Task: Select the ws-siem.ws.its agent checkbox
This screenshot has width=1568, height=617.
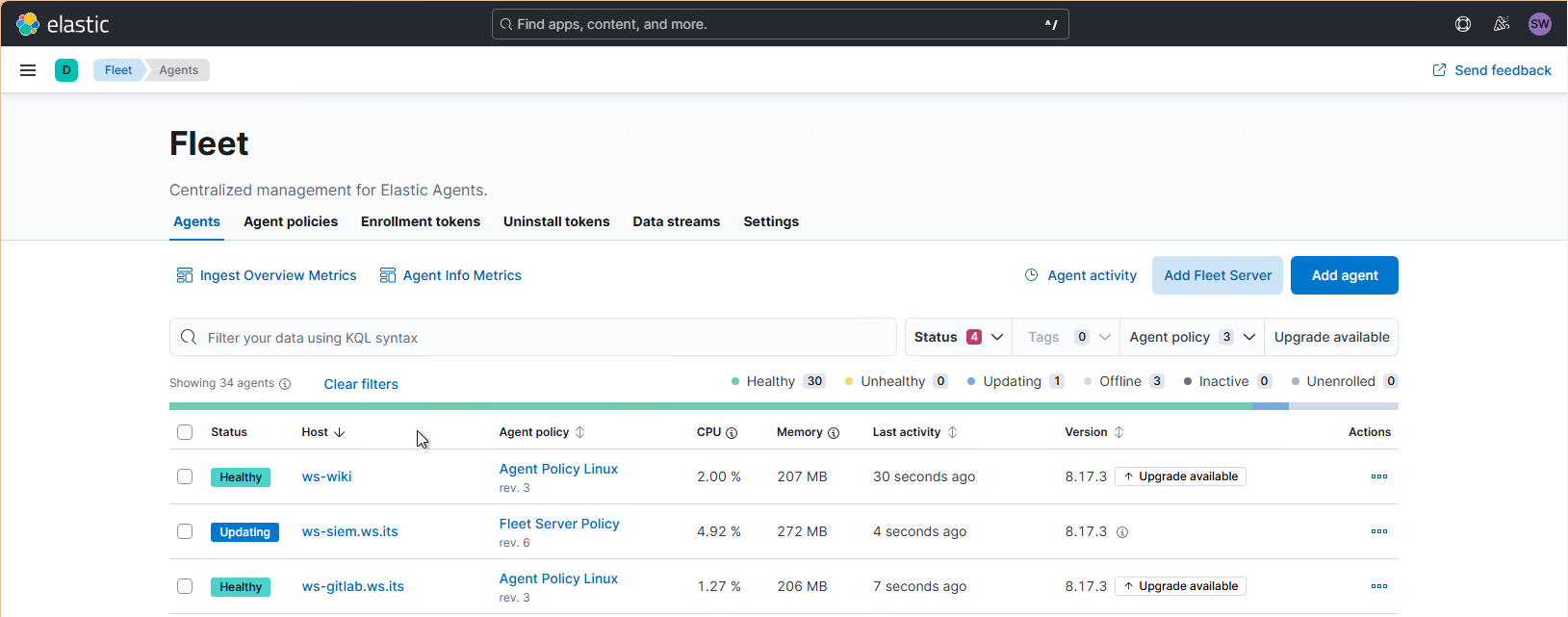Action: click(185, 531)
